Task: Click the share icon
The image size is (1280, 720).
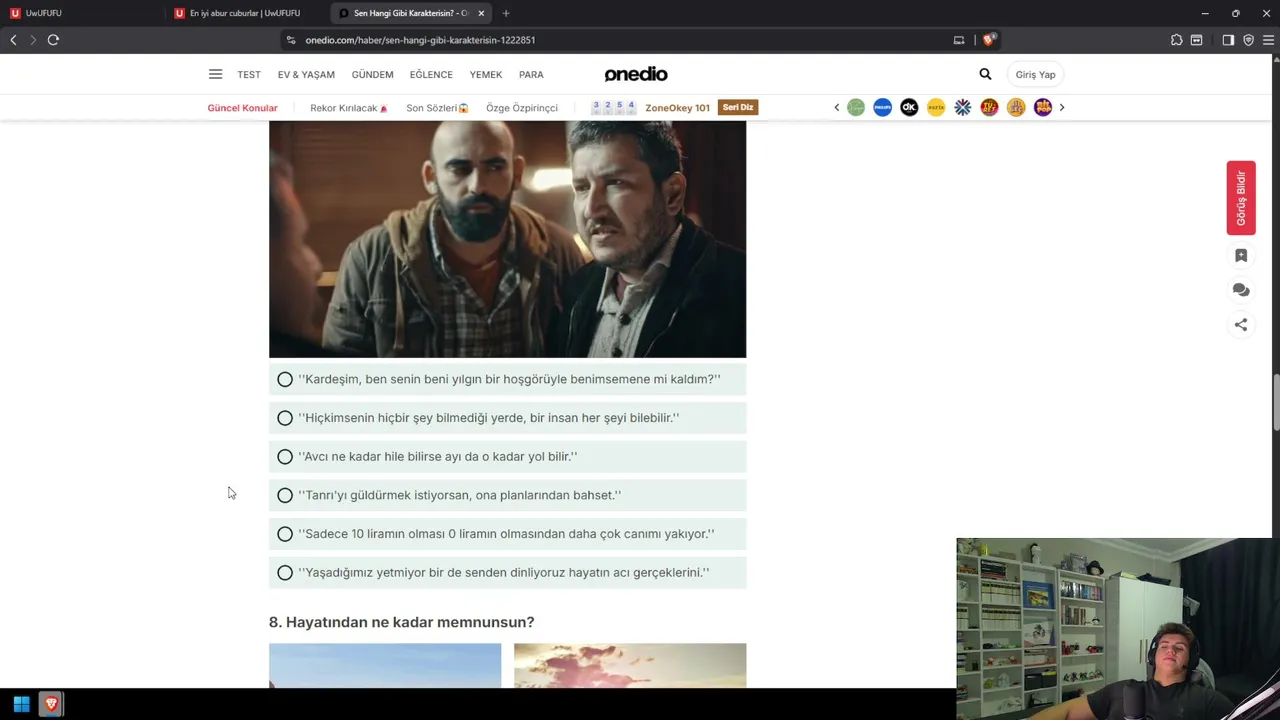Action: 1241,324
